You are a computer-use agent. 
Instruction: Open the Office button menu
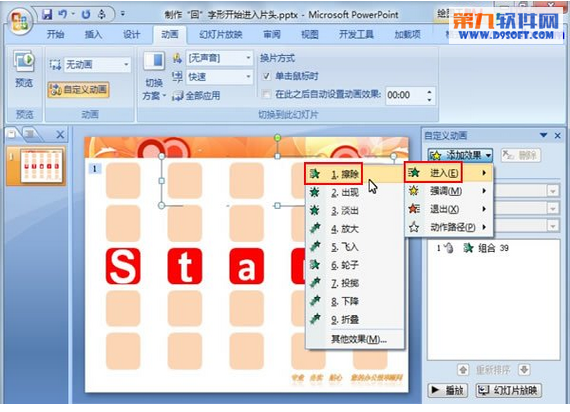[x=20, y=21]
